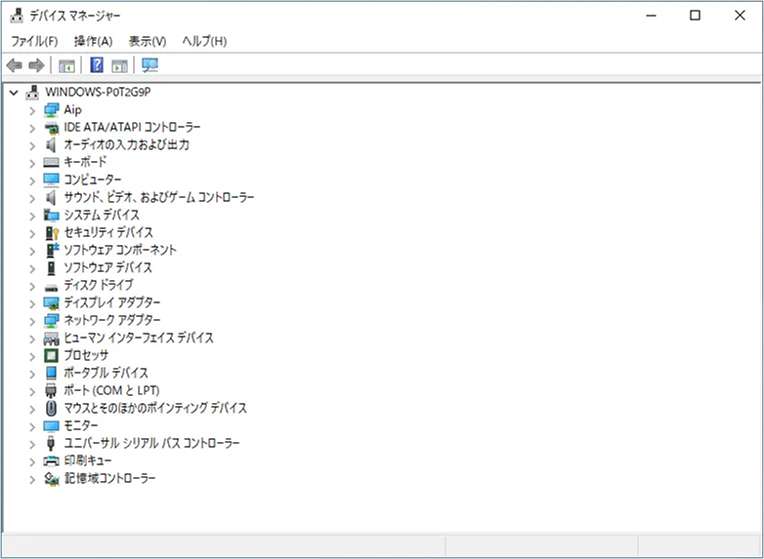Click the ディスク ドライブ icon
The height and width of the screenshot is (559, 764).
[x=51, y=287]
